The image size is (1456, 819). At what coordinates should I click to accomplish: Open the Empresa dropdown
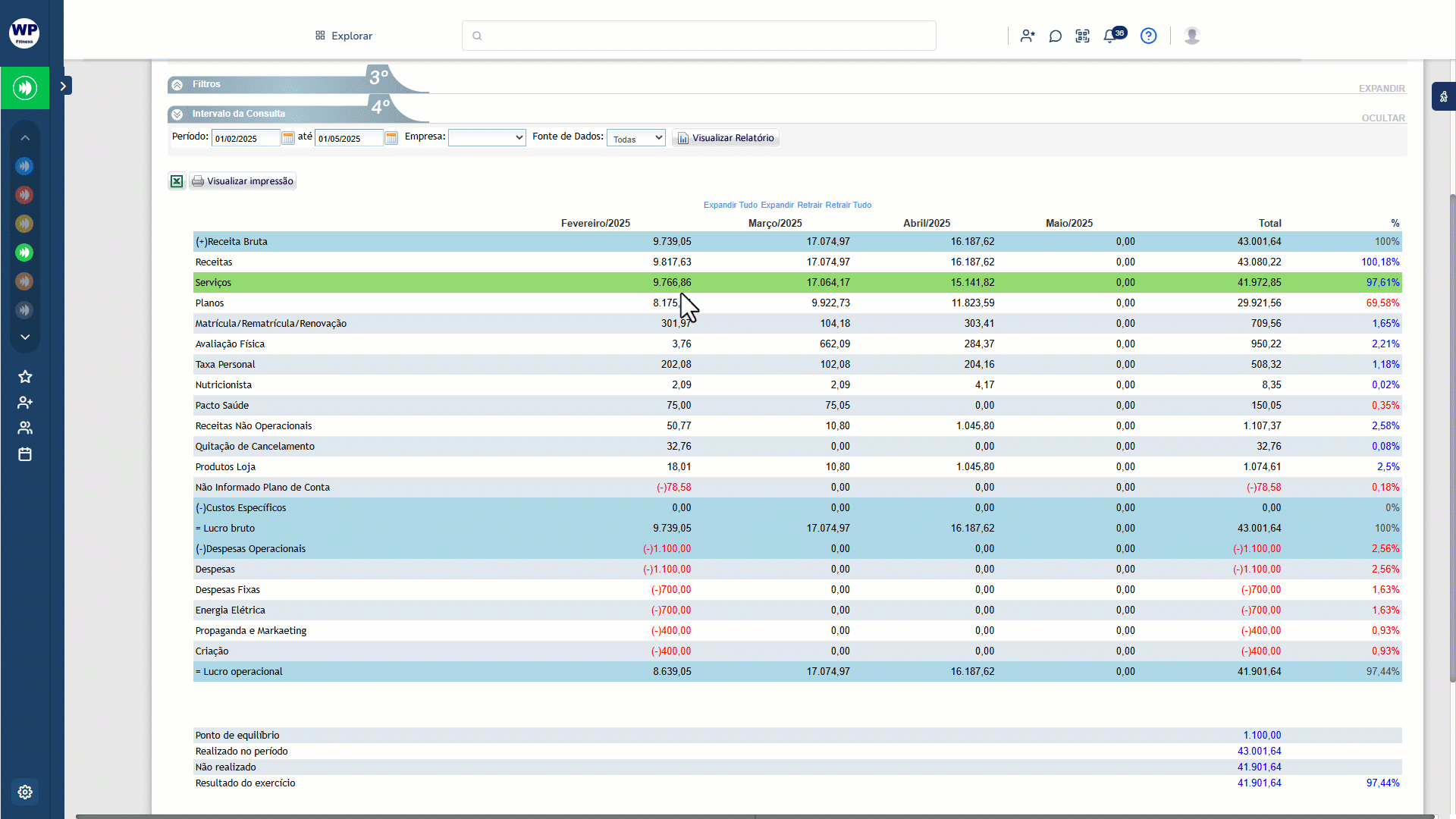click(487, 138)
